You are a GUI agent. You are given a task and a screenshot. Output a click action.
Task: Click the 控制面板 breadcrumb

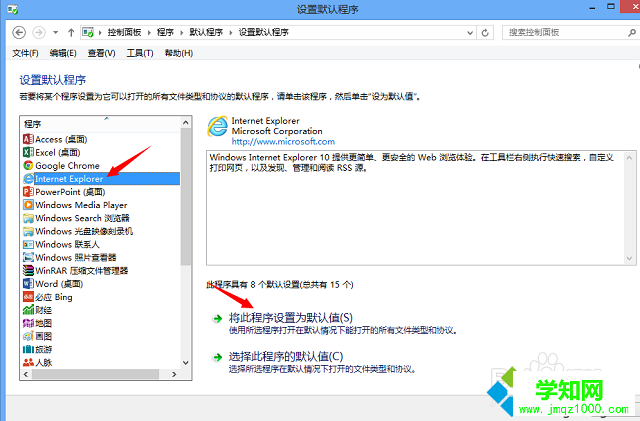pos(124,32)
